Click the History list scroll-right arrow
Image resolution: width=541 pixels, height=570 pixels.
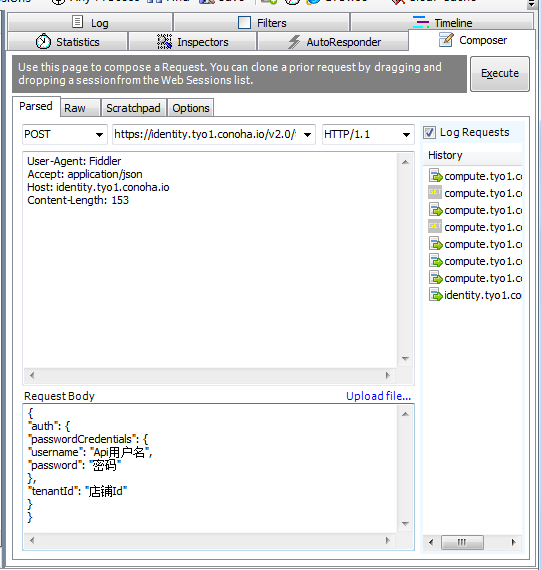point(513,542)
